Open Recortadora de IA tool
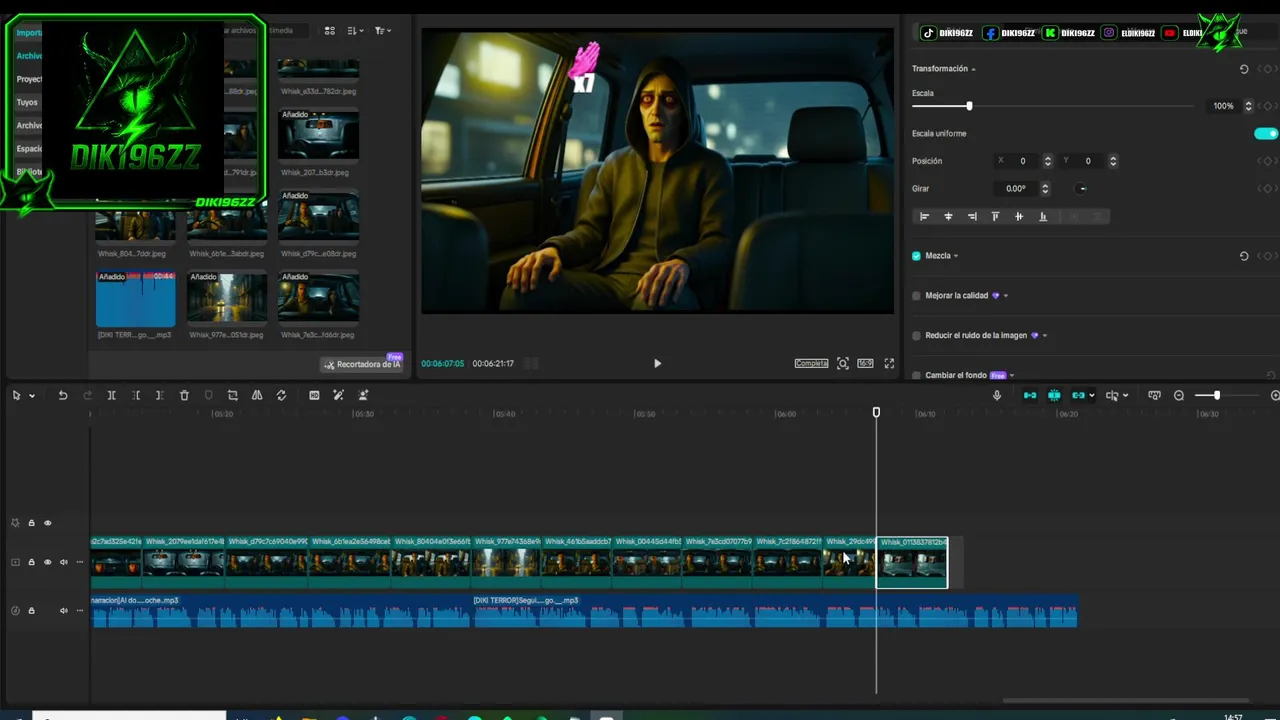Image resolution: width=1280 pixels, height=720 pixels. (361, 364)
